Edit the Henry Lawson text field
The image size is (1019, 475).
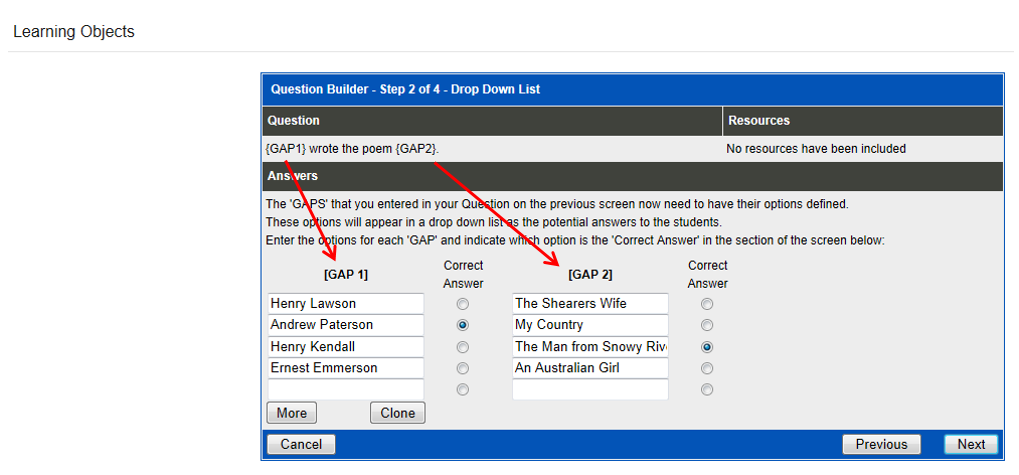pos(345,304)
